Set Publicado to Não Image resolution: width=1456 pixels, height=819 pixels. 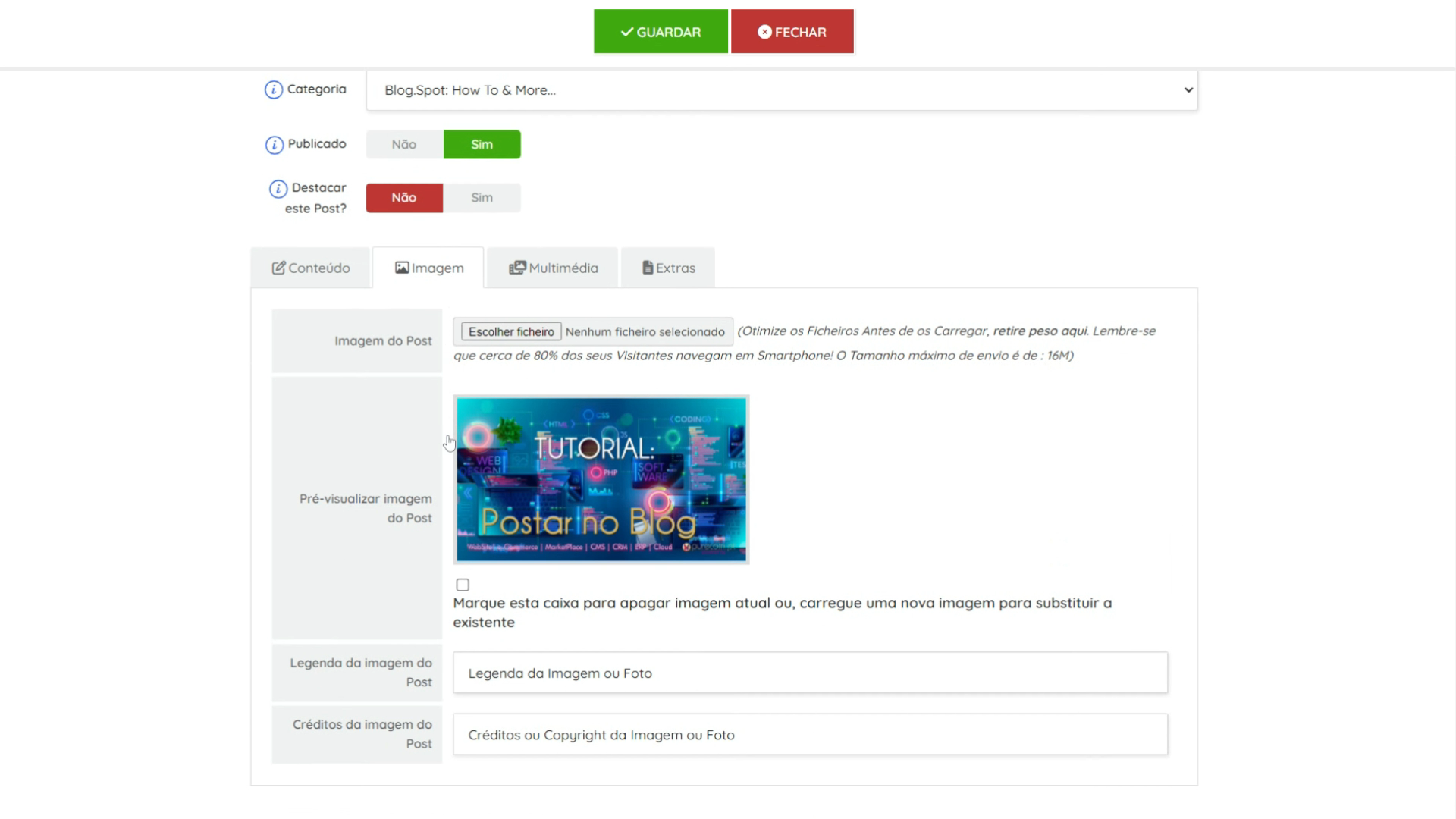click(404, 144)
